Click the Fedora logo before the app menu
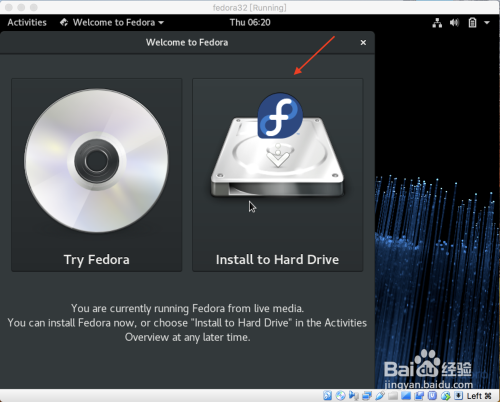The height and width of the screenshot is (402, 500). [64, 22]
